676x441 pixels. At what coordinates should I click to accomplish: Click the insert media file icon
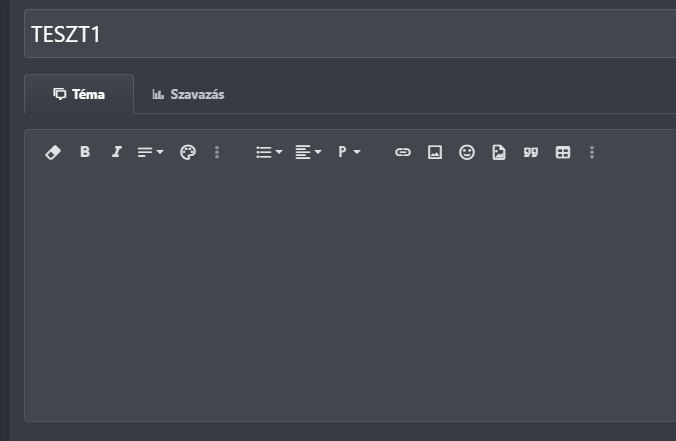tap(499, 152)
